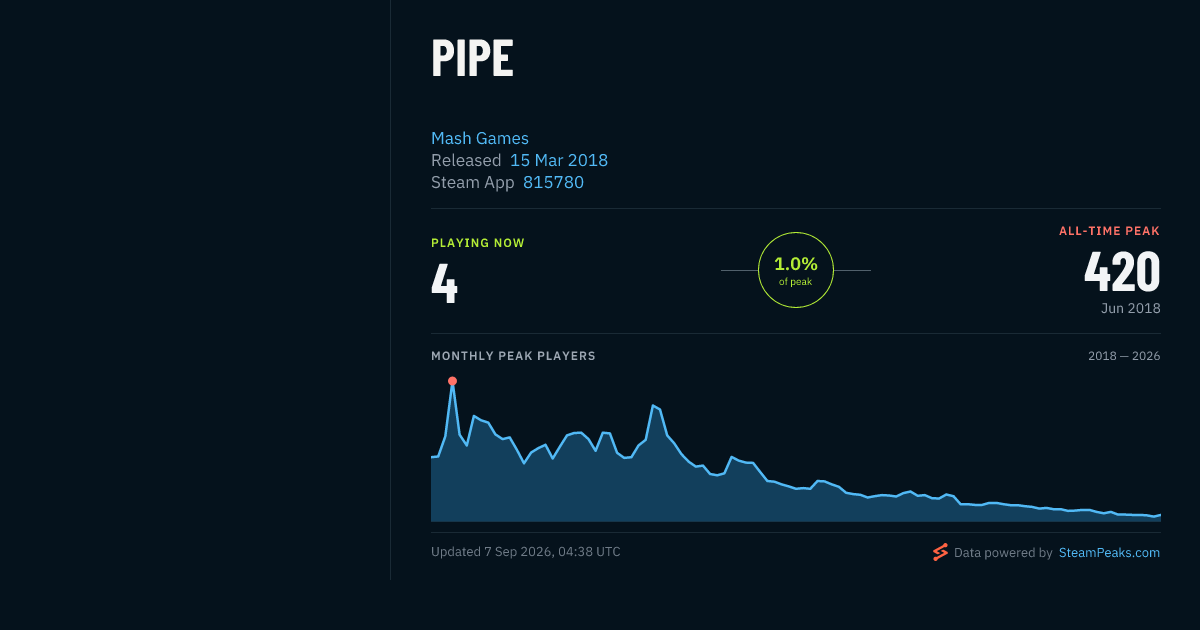Click the PIPE game title

coord(472,59)
